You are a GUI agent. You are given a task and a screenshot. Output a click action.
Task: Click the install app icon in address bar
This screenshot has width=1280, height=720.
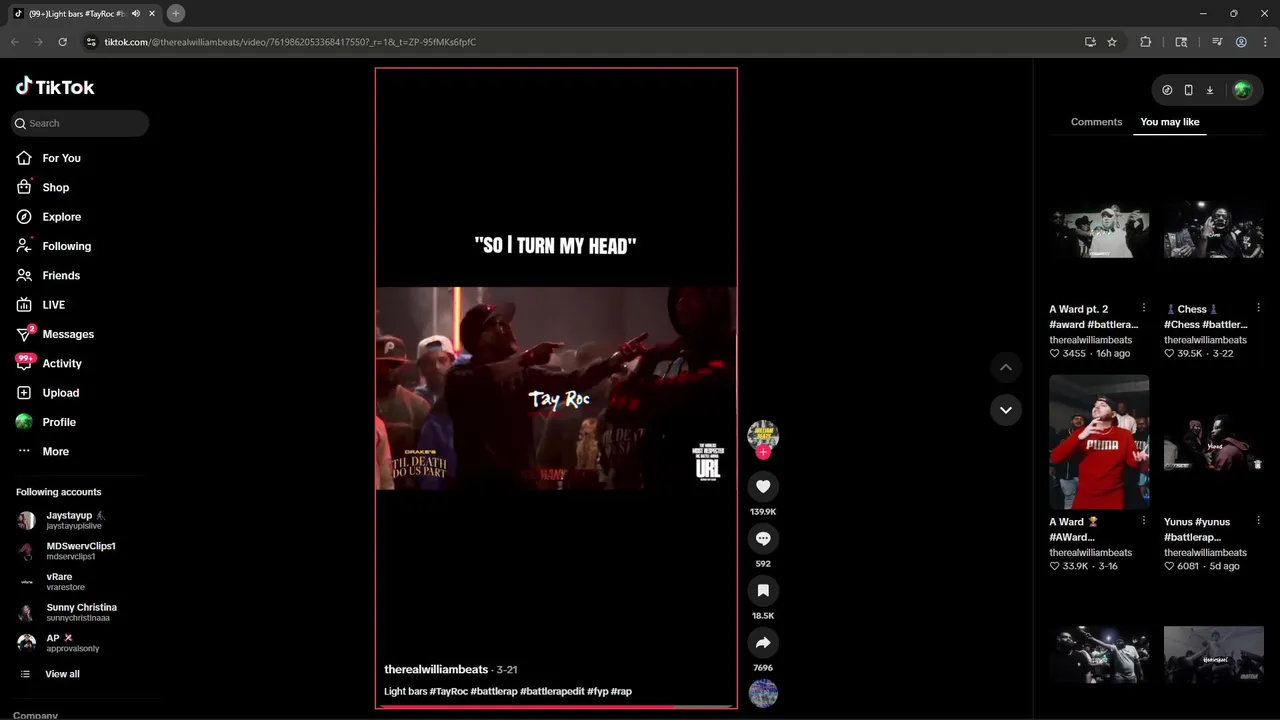coord(1090,42)
